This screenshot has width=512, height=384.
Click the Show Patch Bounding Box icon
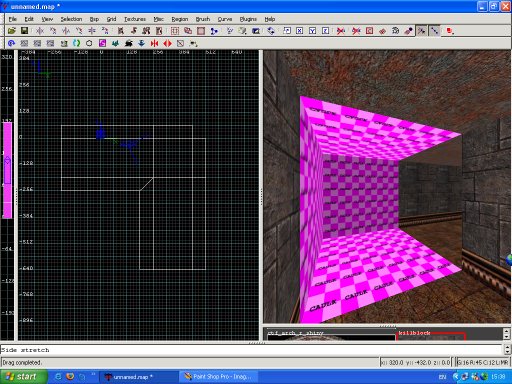click(180, 43)
